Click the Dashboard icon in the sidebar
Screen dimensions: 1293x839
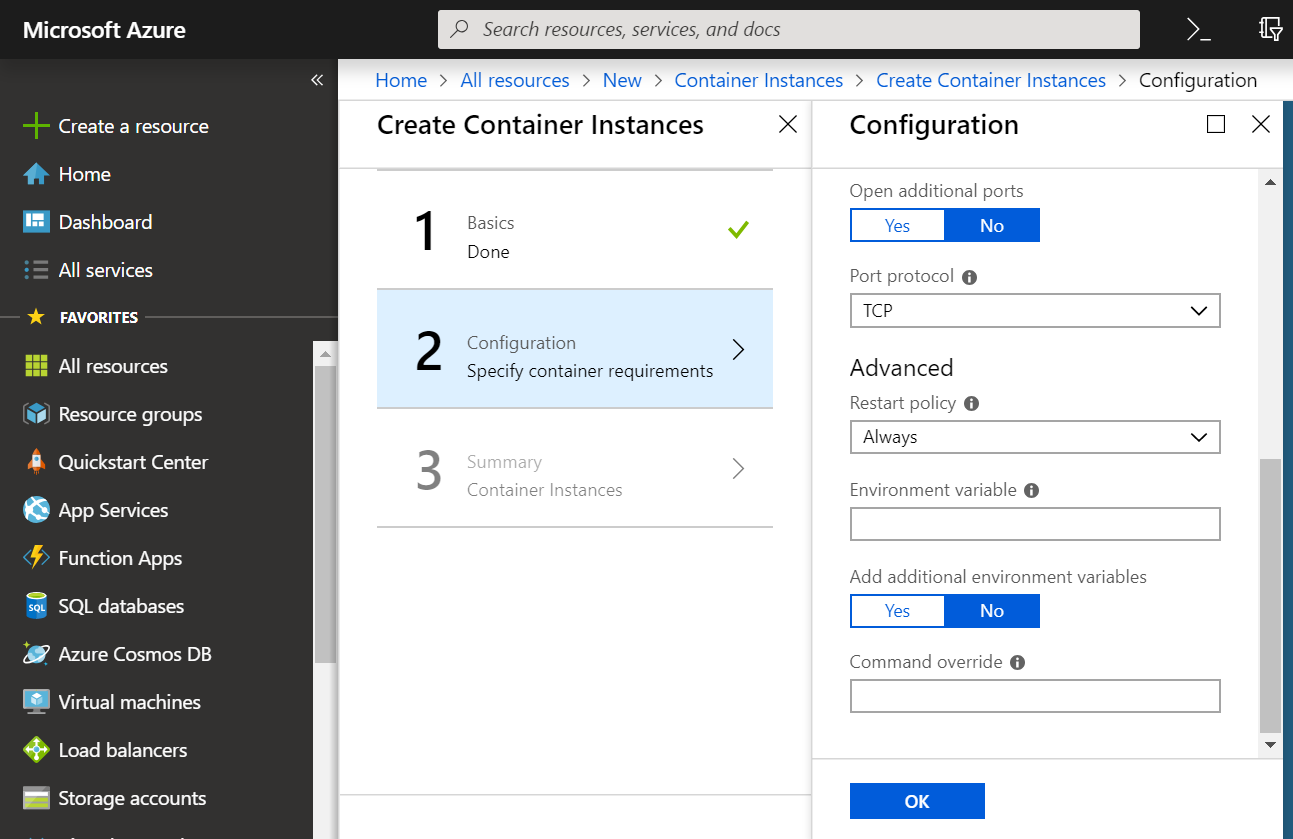tap(36, 222)
